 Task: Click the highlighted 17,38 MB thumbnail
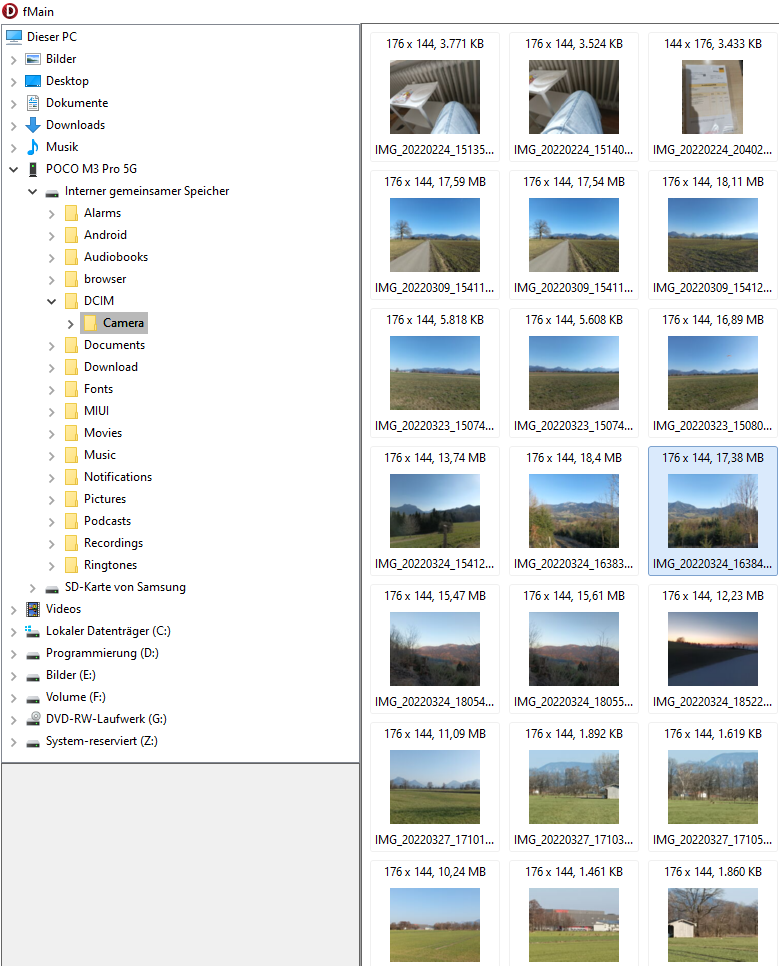(712, 511)
